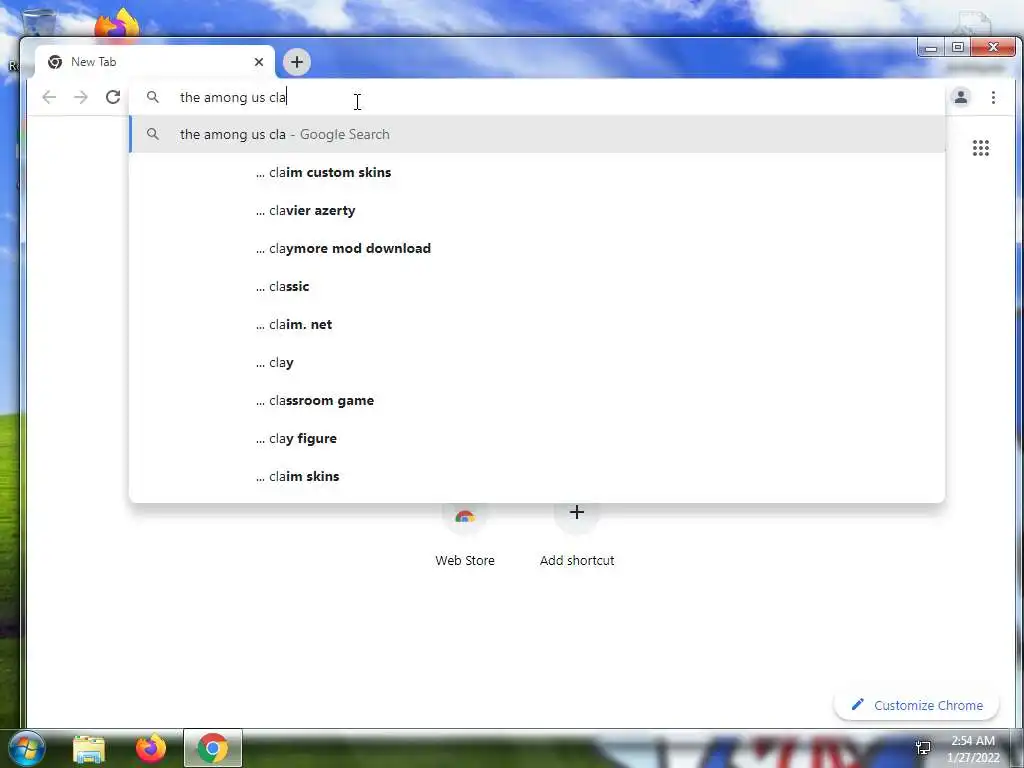Open the Windows Start menu orb
The height and width of the screenshot is (768, 1024).
pos(26,748)
